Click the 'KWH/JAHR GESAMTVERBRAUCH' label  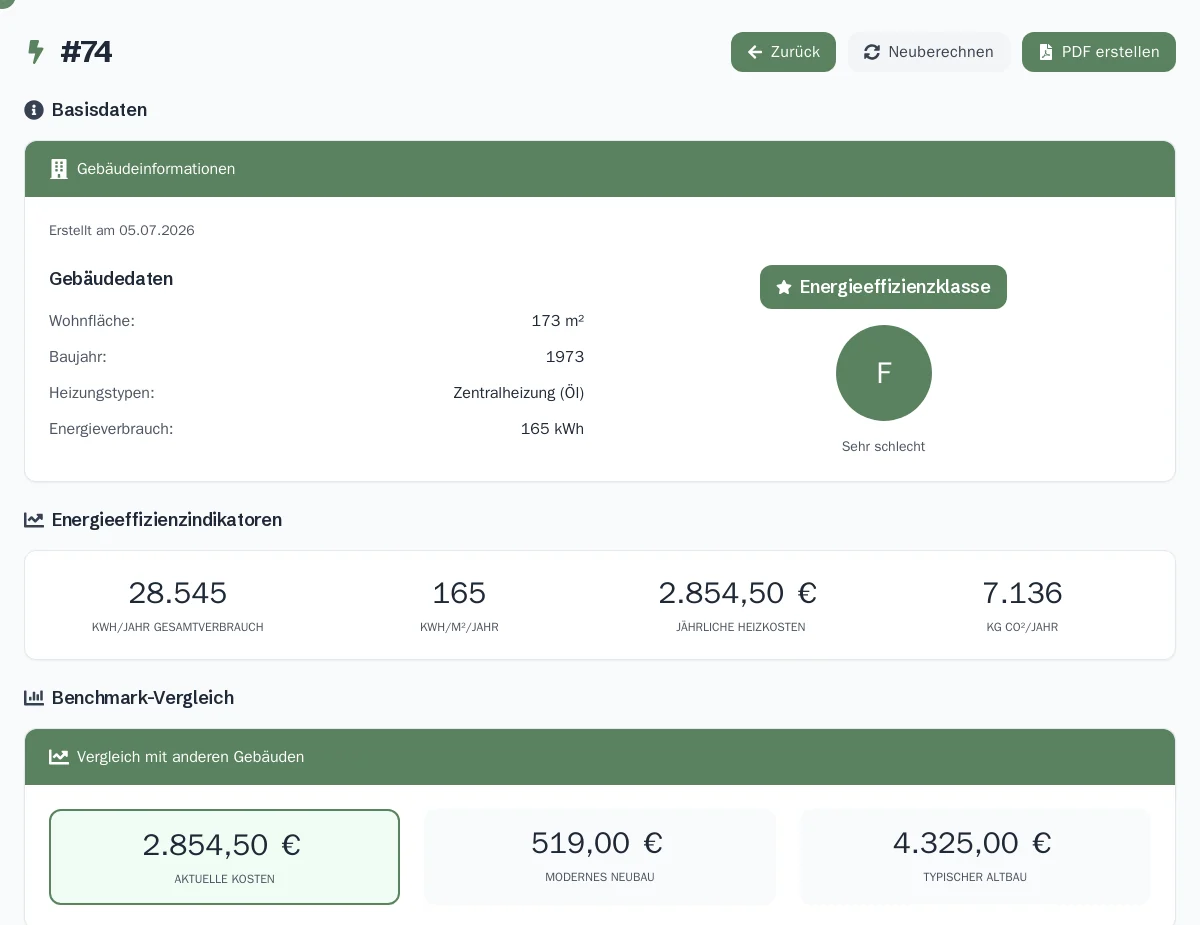(178, 627)
